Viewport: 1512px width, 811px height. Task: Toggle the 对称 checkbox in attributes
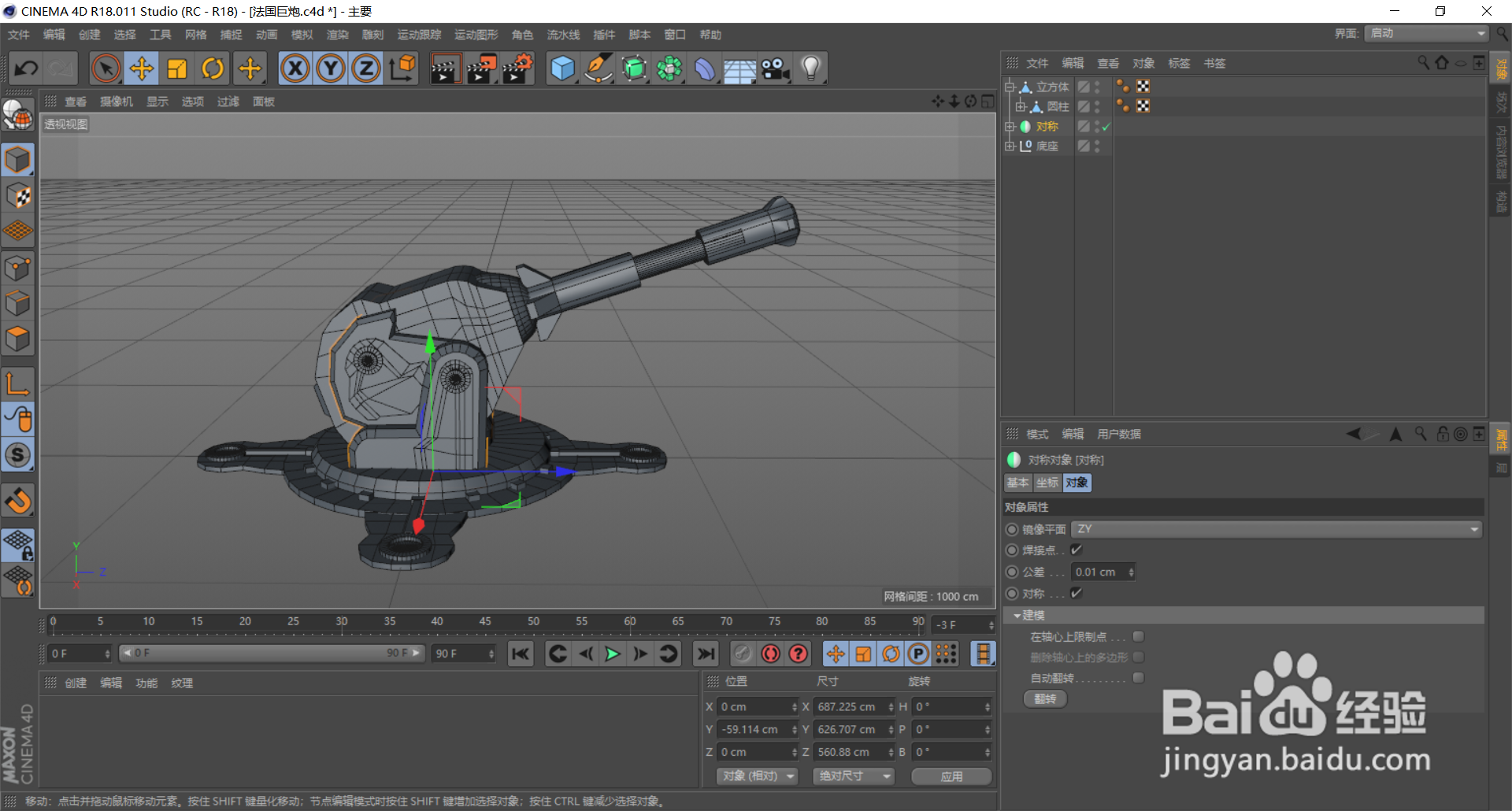tap(1077, 593)
